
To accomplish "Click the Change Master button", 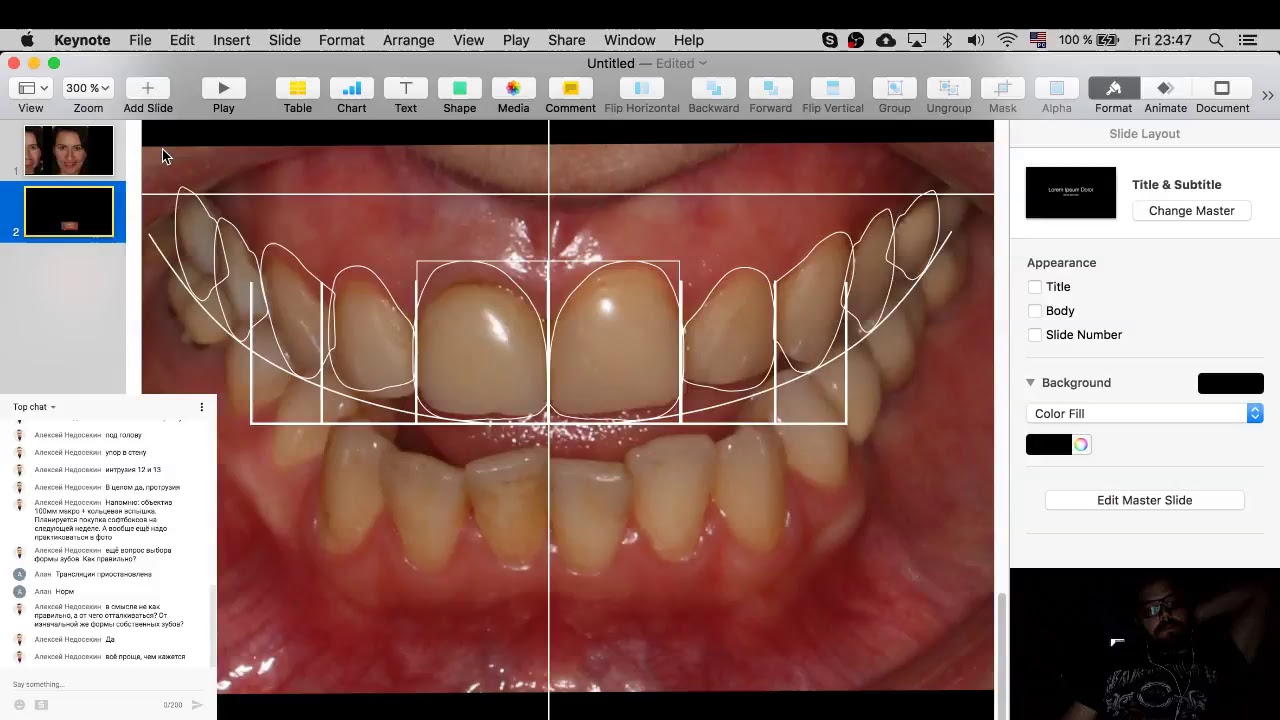I will pos(1191,211).
